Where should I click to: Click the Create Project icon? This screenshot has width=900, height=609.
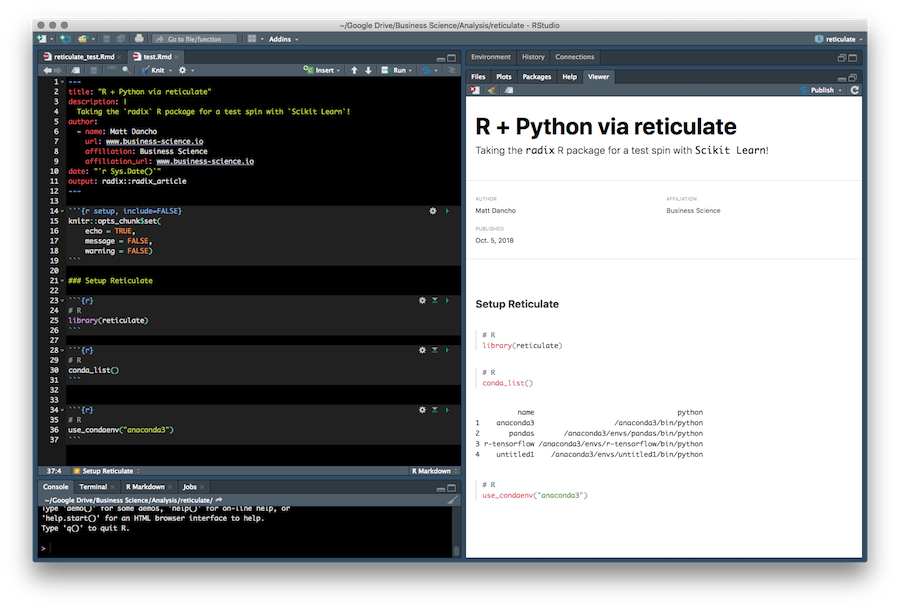click(x=65, y=39)
